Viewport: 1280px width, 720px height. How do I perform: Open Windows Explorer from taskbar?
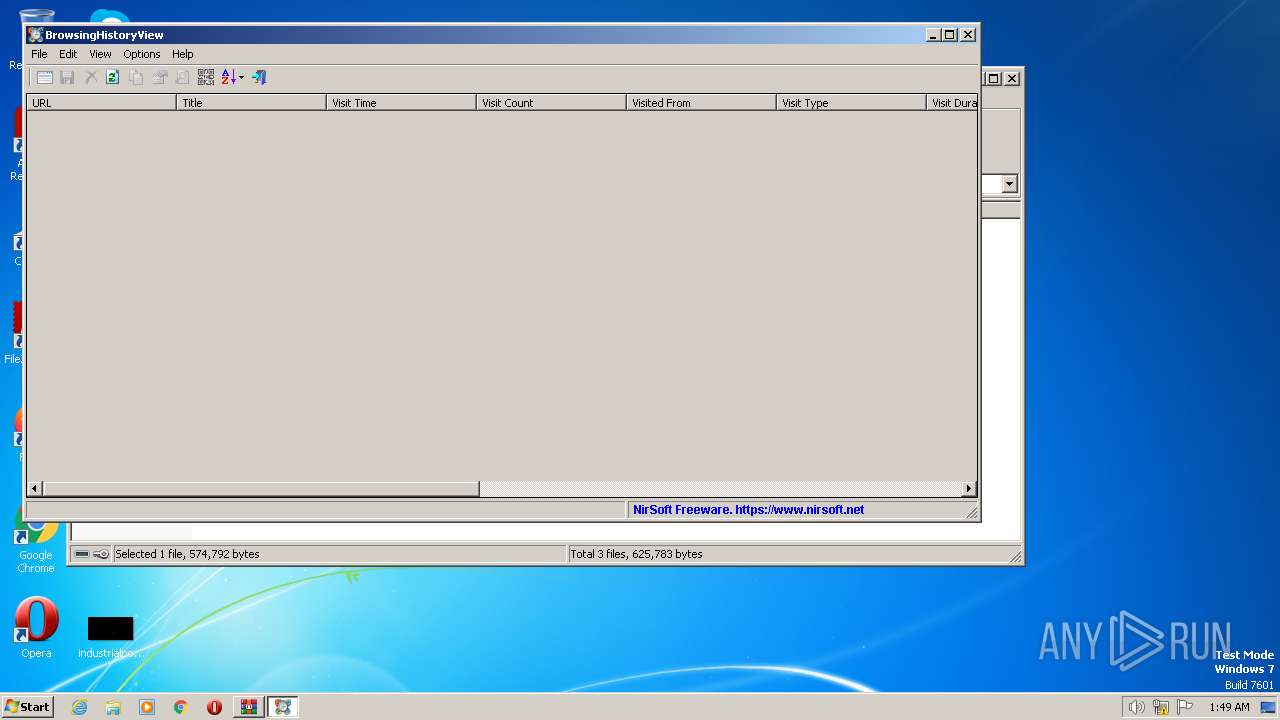[113, 707]
